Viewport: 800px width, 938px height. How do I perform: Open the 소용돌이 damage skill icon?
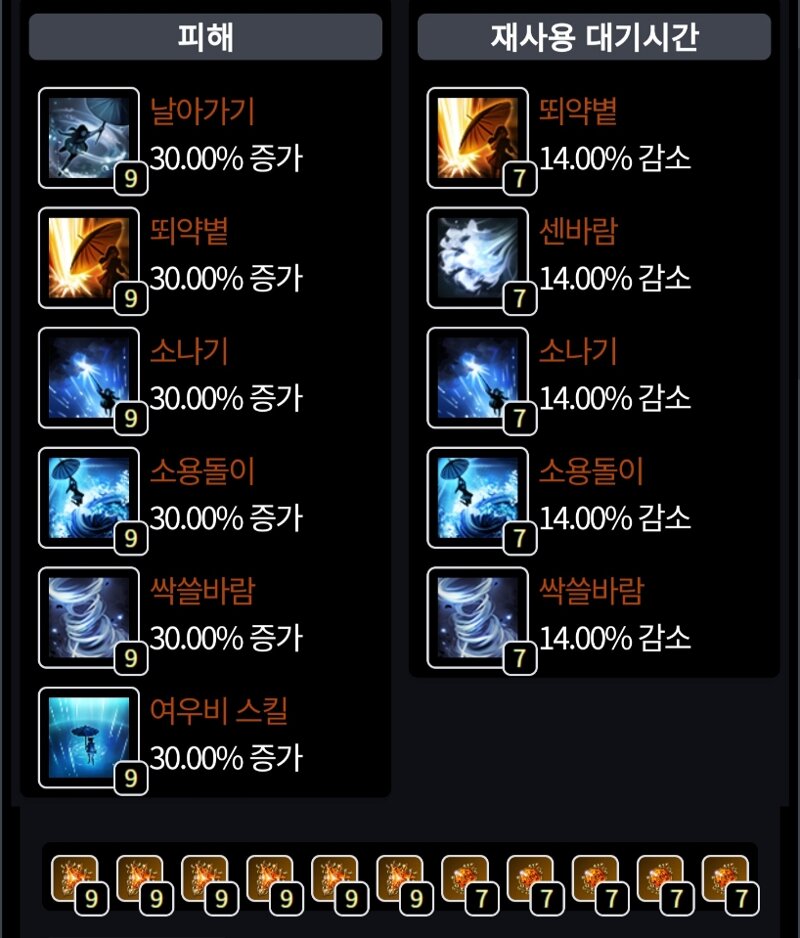[x=89, y=498]
